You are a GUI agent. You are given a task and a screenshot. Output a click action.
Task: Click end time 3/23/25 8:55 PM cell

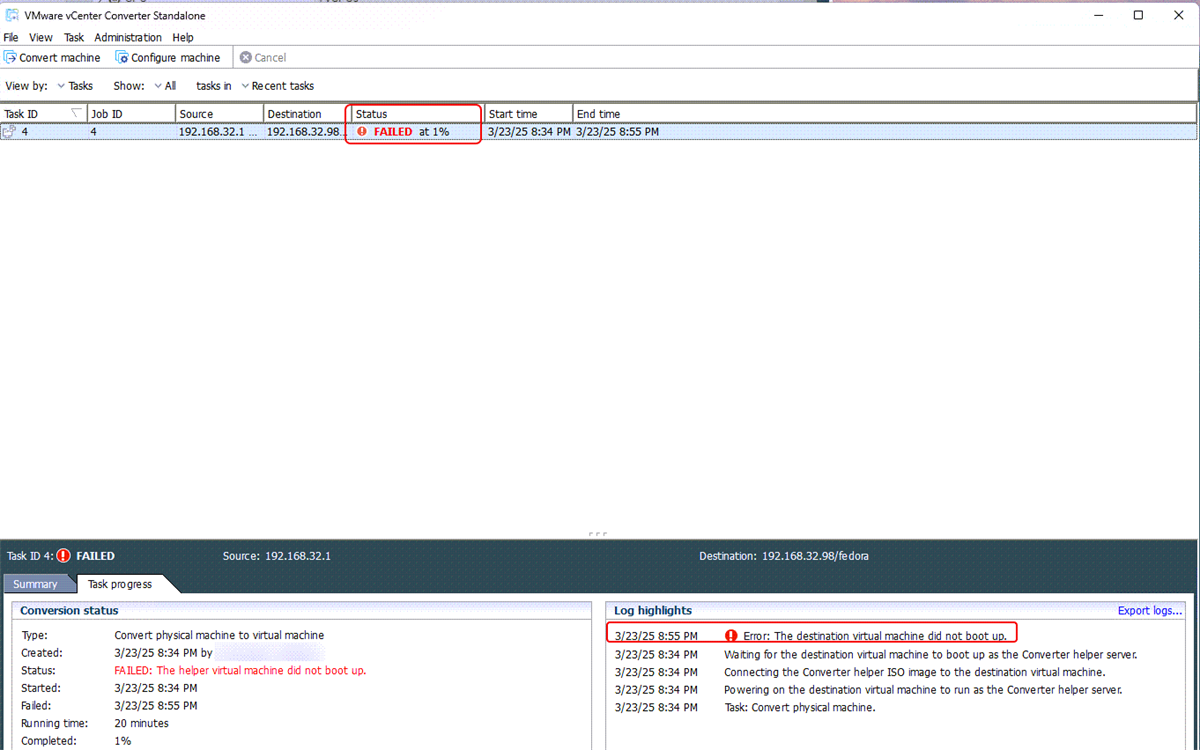tap(617, 131)
